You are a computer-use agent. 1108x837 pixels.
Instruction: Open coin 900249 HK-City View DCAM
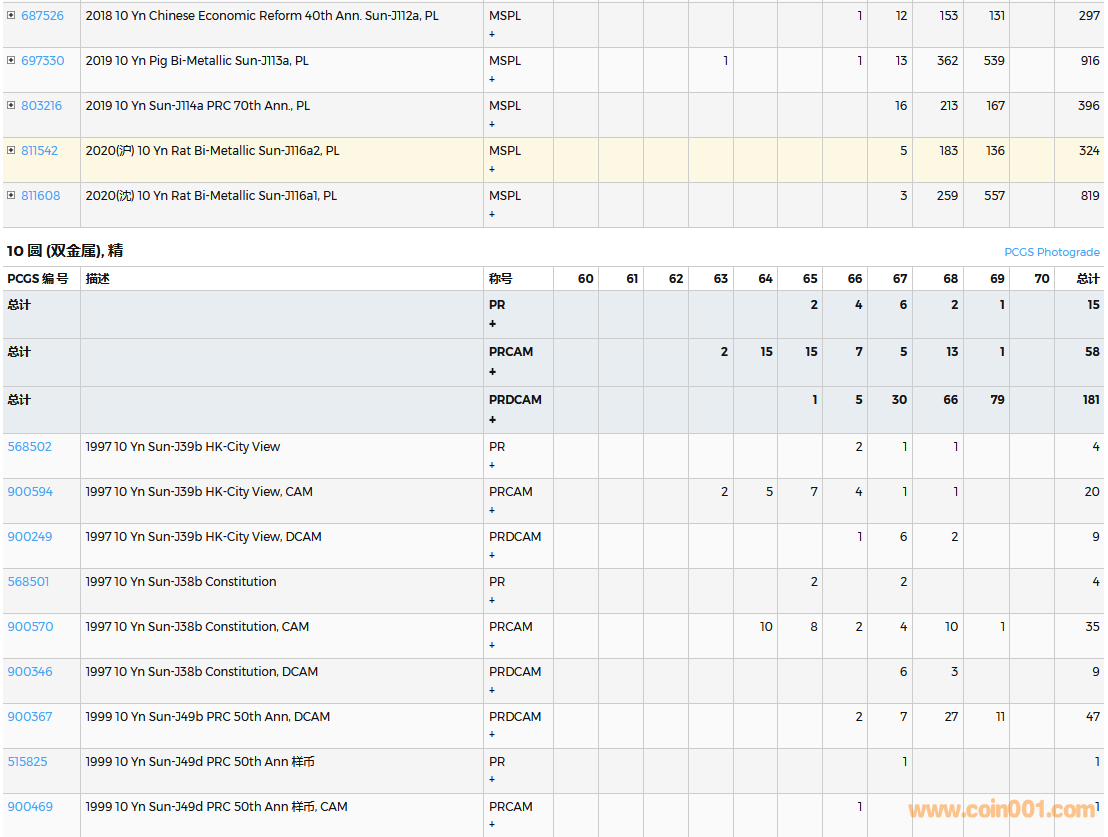click(30, 537)
